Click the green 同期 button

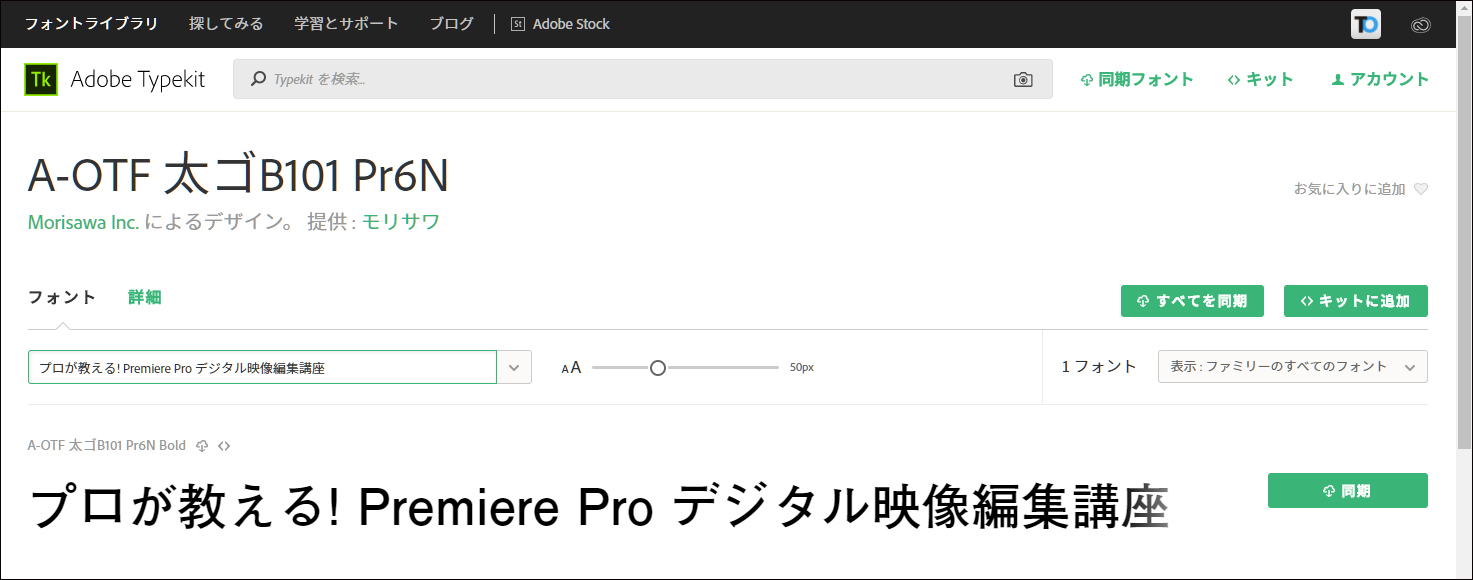click(1348, 491)
